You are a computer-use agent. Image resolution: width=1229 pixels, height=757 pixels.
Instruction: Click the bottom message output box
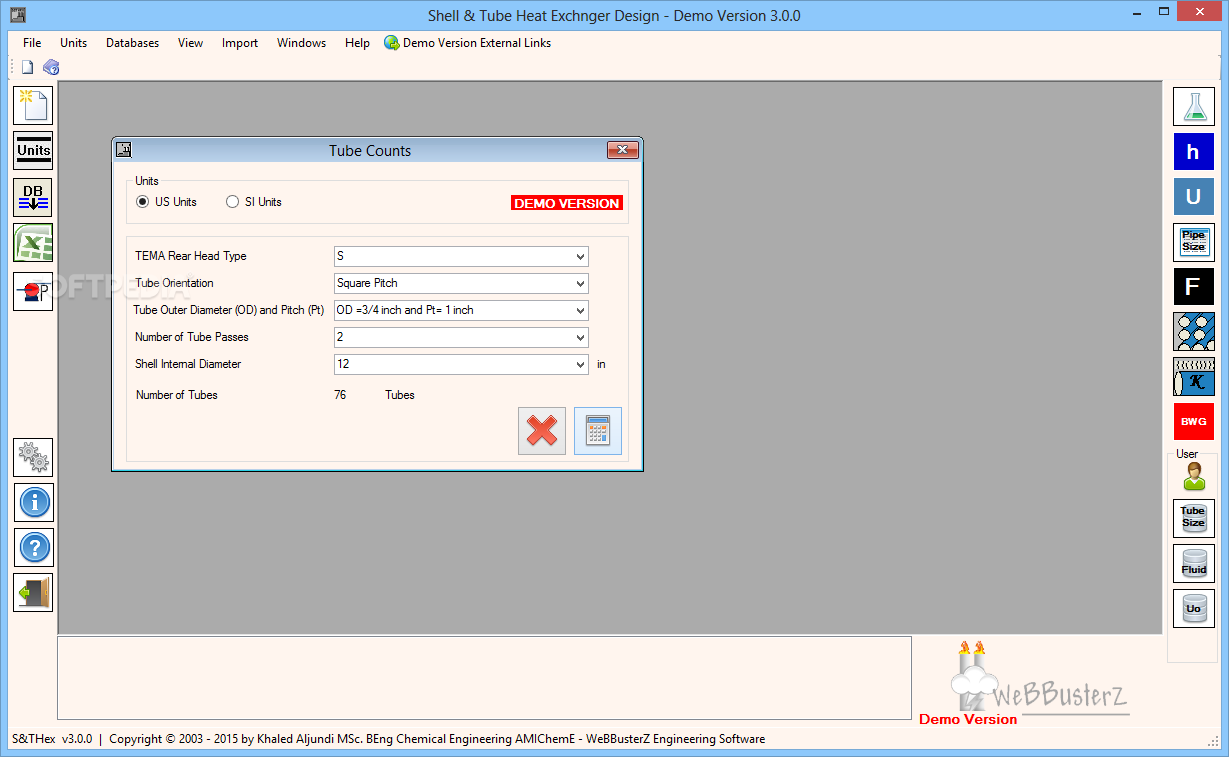pos(485,677)
